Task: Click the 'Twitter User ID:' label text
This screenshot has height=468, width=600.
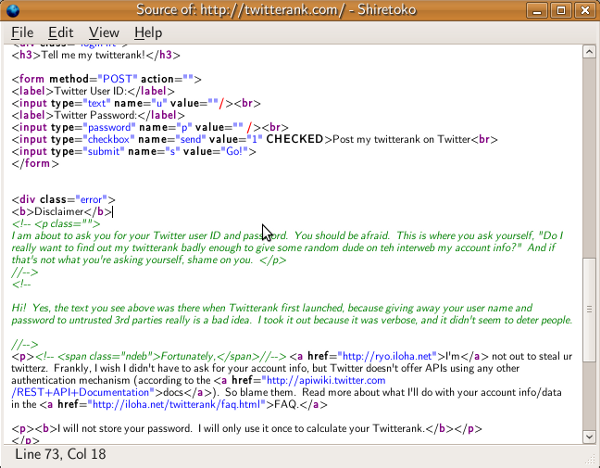Action: pos(90,91)
